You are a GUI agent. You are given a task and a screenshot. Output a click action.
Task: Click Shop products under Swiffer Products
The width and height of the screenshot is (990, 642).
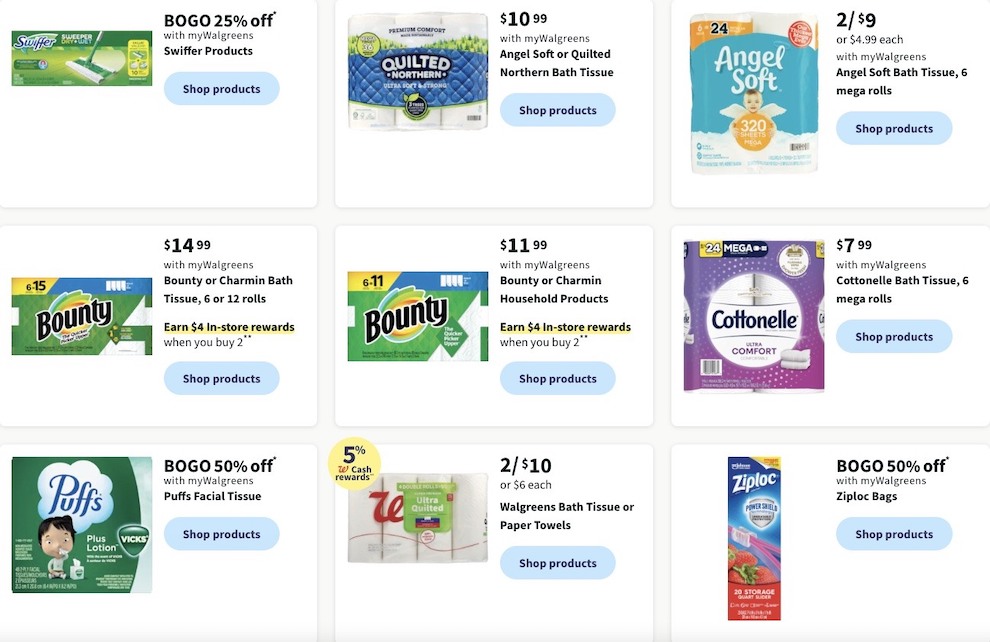pyautogui.click(x=222, y=88)
